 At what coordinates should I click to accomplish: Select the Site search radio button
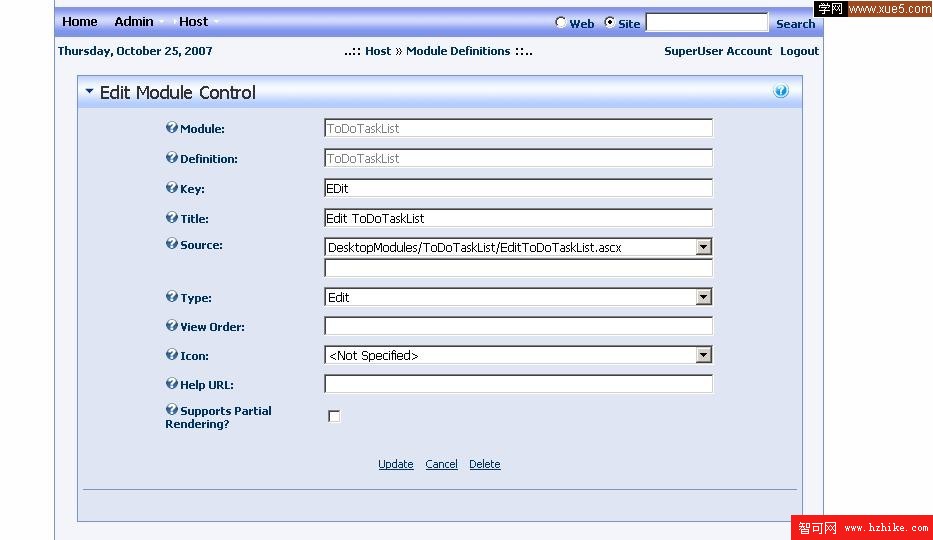[x=609, y=23]
